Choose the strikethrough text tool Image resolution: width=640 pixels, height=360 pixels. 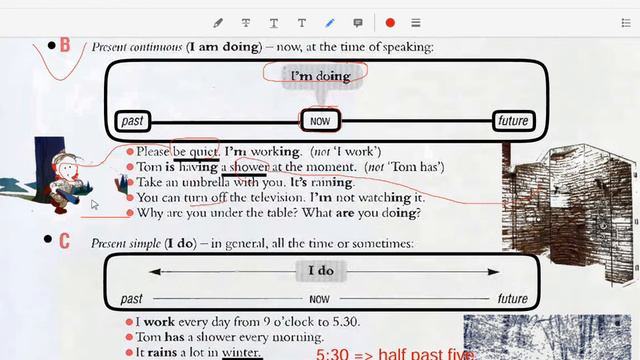246,23
